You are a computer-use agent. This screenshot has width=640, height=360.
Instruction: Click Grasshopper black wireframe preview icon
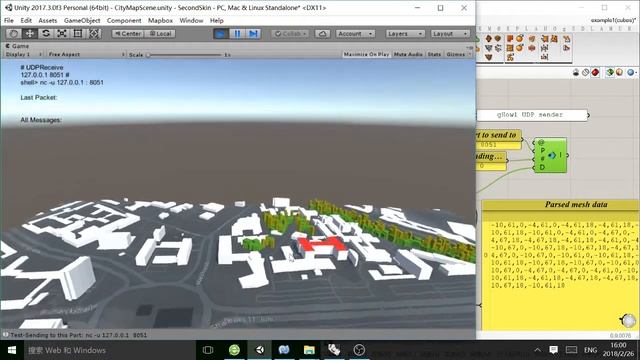point(576,73)
